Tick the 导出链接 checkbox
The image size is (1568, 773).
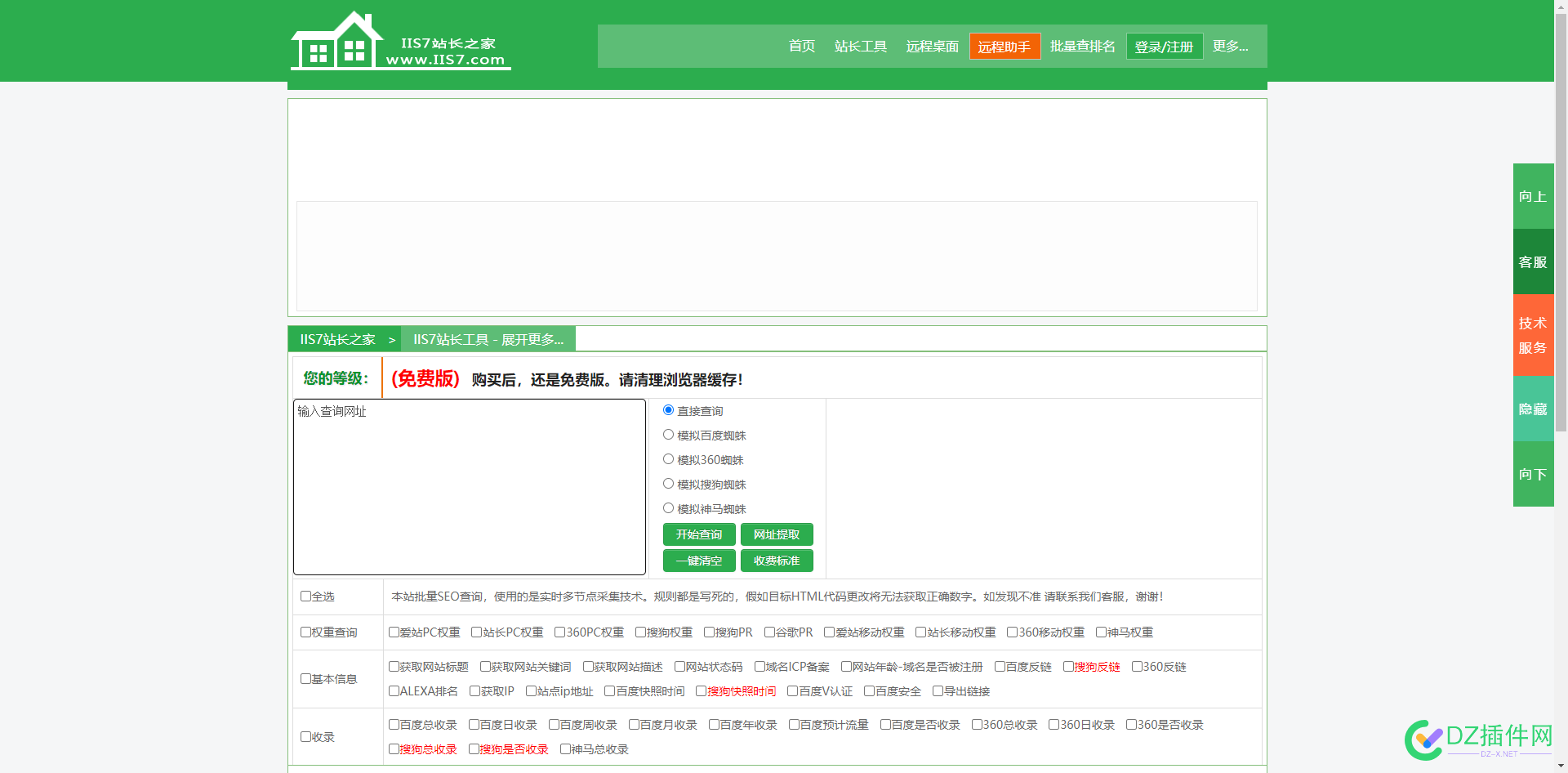938,691
